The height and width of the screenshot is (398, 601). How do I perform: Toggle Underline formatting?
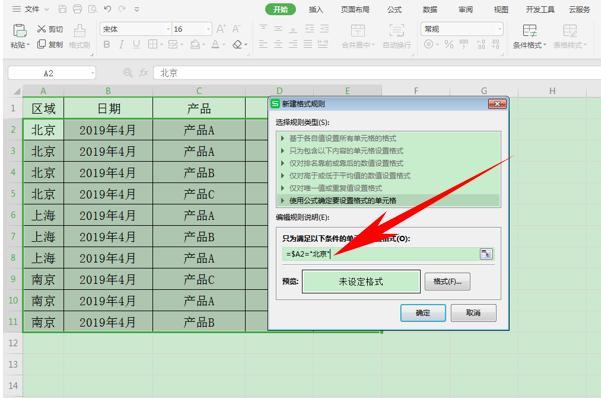pos(136,44)
